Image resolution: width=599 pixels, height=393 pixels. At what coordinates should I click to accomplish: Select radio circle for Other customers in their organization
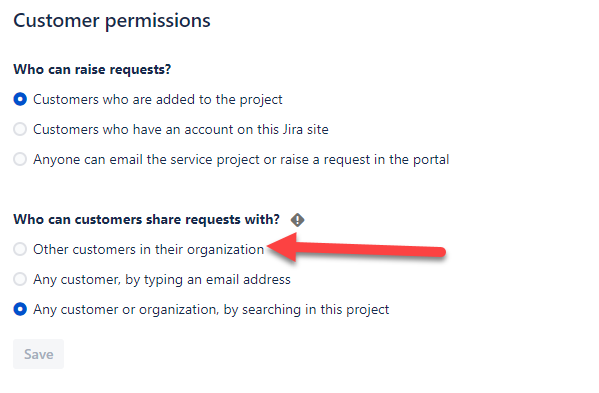[20, 249]
